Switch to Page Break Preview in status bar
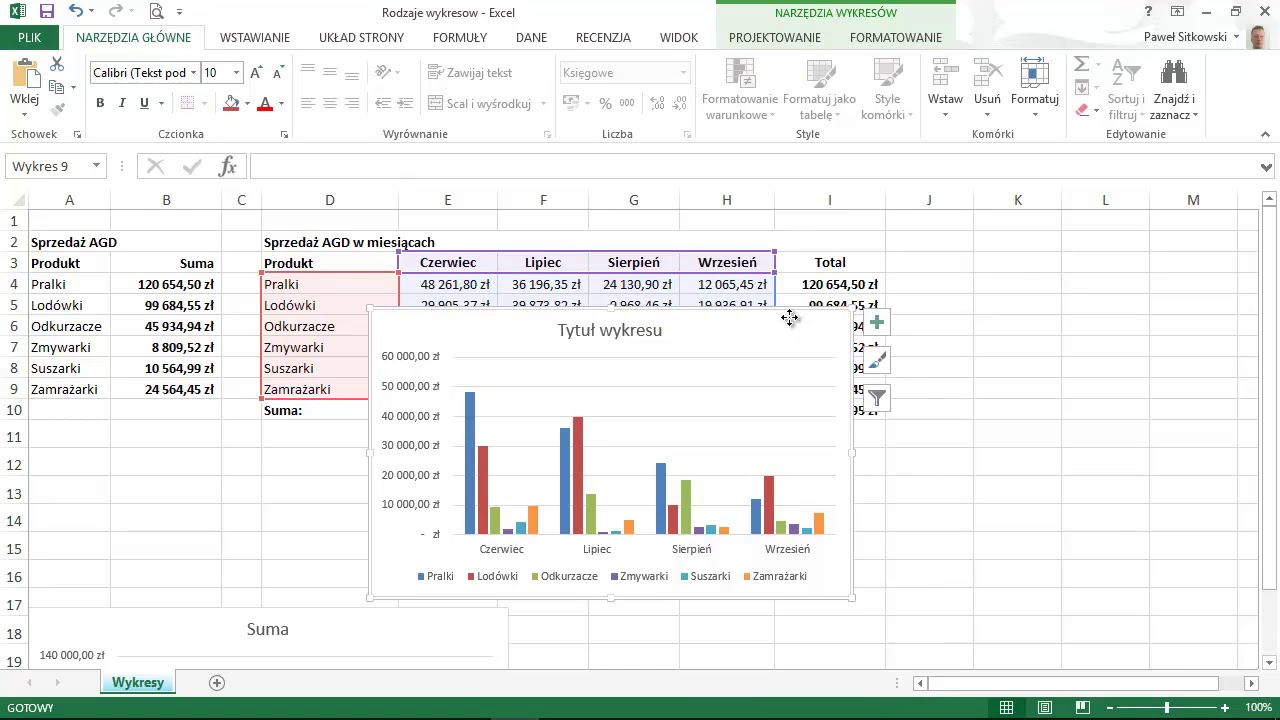 pos(1083,708)
